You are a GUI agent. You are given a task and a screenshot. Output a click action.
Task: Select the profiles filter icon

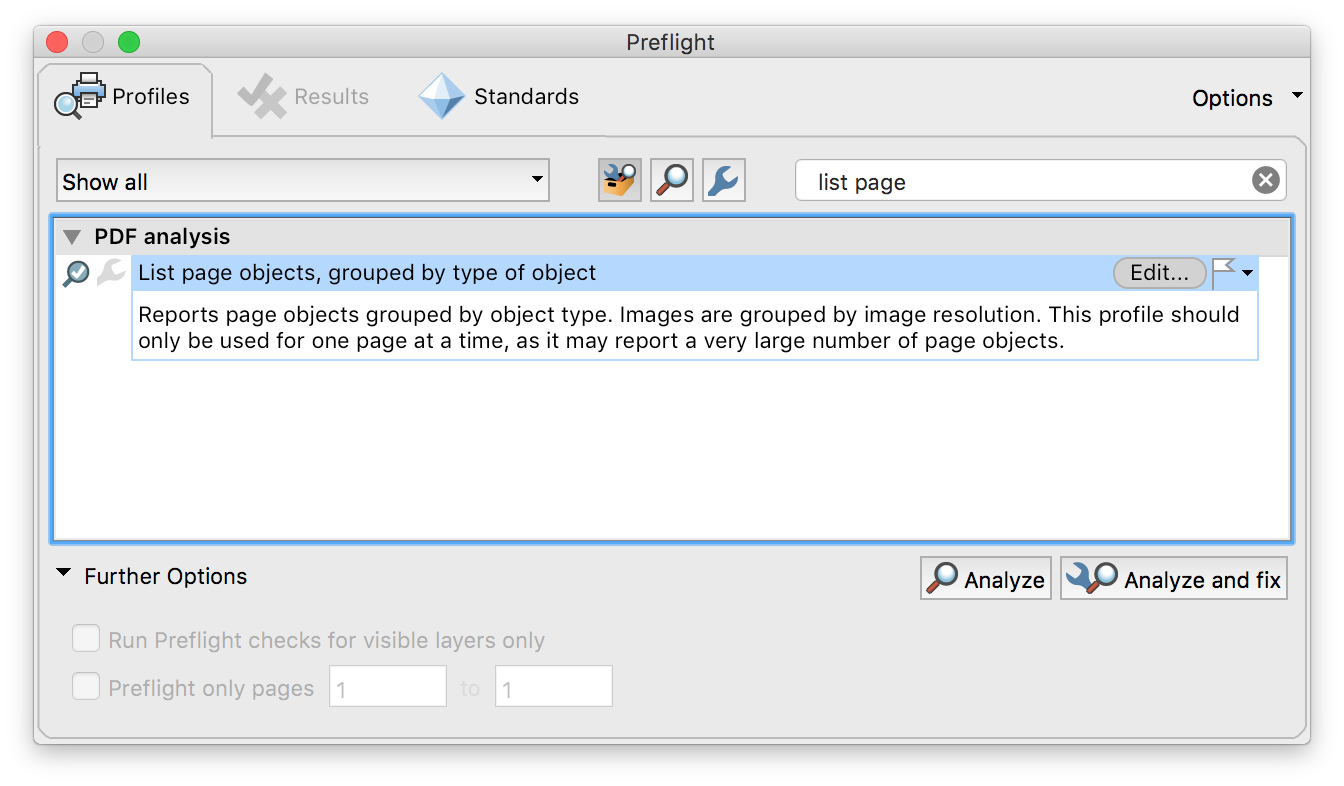(620, 181)
